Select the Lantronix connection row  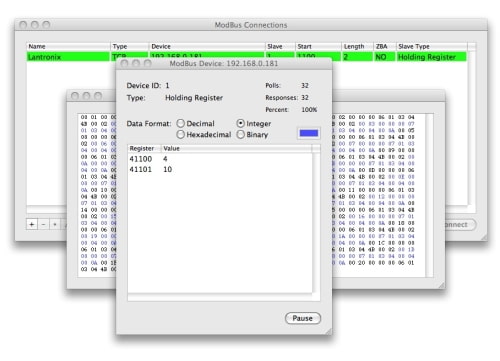coord(247,57)
